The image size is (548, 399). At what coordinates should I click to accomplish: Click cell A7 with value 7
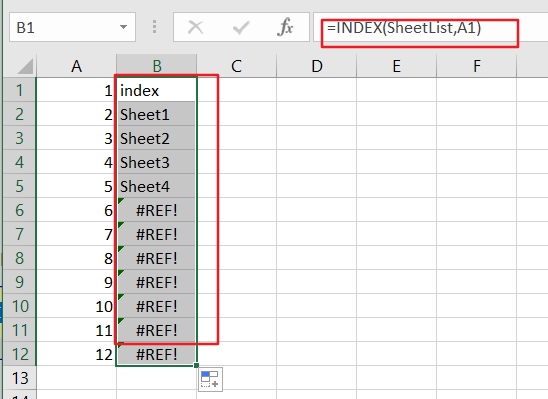tap(76, 234)
